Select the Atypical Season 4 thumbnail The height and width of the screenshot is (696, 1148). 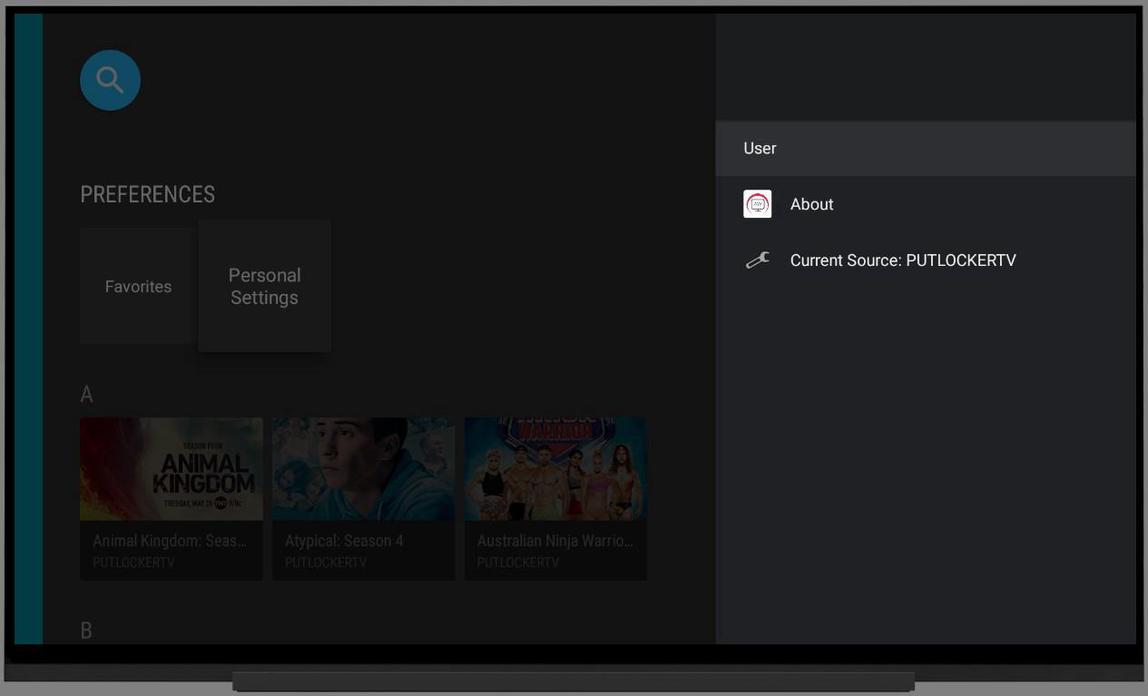(363, 468)
